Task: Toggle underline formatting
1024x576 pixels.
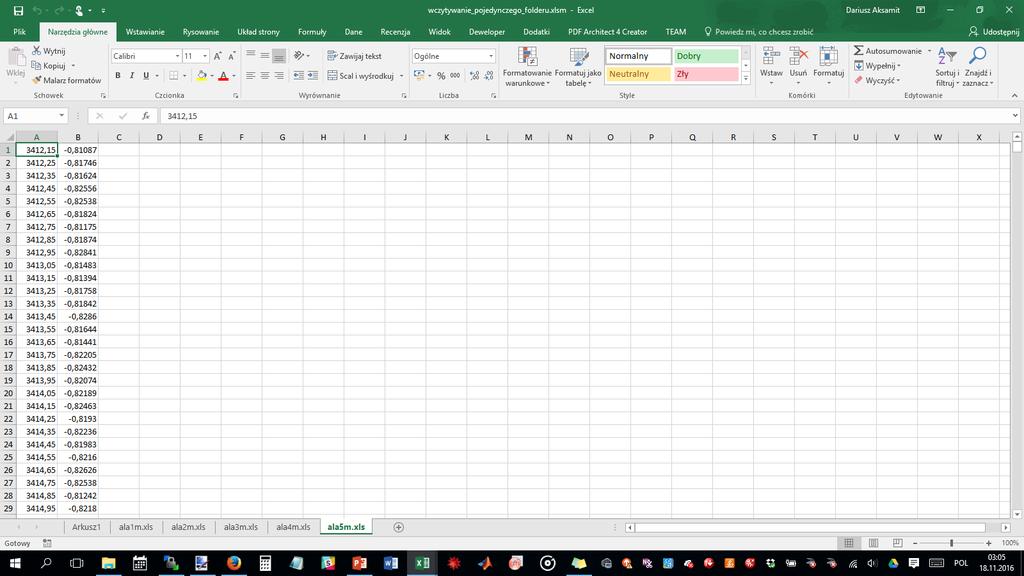Action: point(146,76)
